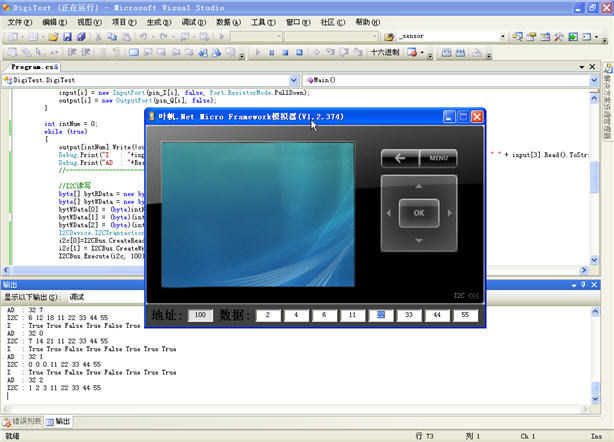
Task: Open the 工具 (Tools) menu
Action: click(264, 22)
